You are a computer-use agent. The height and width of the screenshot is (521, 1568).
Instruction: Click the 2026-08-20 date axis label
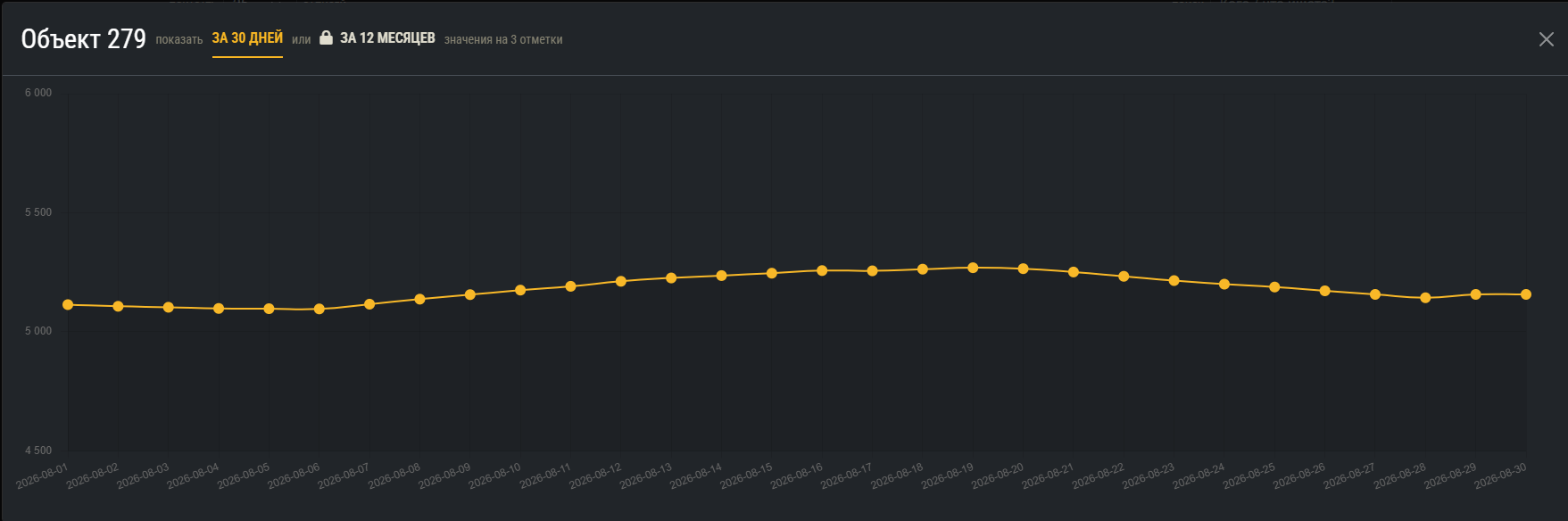(x=999, y=476)
